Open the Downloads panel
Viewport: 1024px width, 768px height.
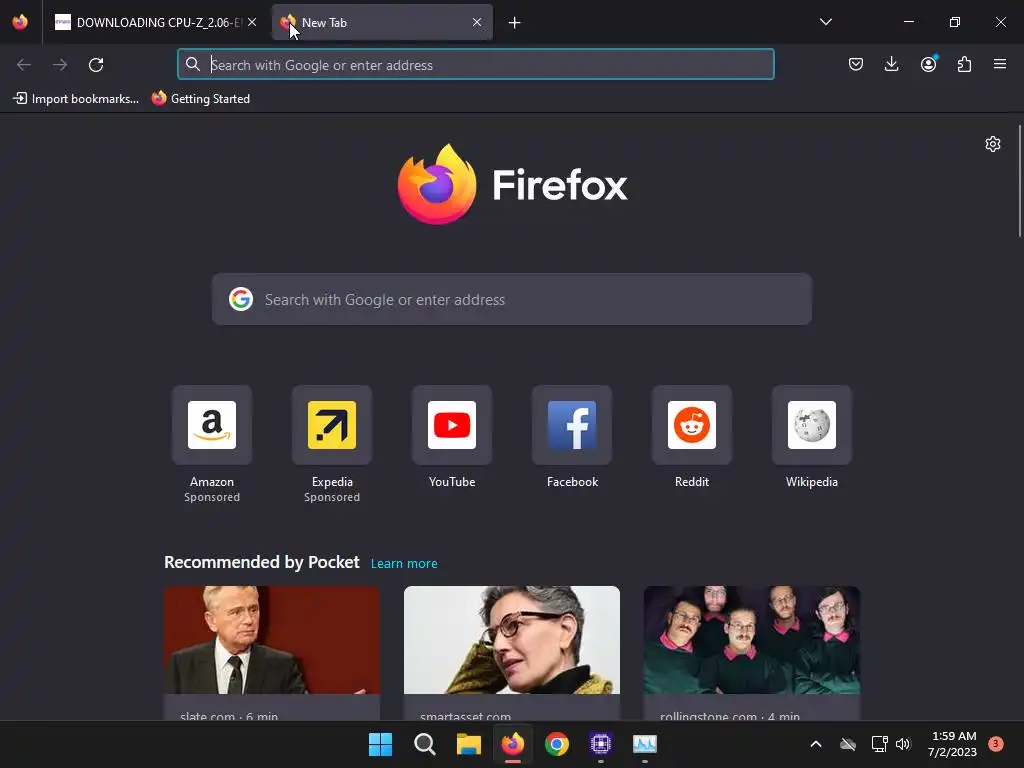coord(891,64)
